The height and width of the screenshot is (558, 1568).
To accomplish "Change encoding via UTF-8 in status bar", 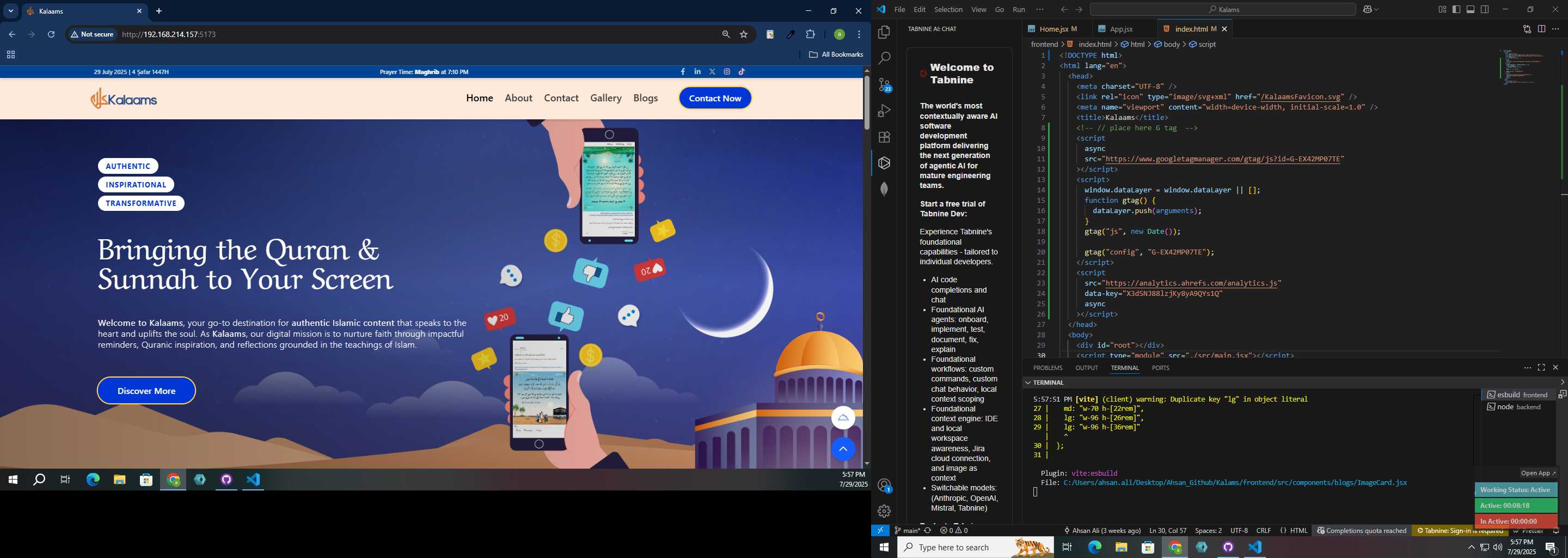I will (1239, 531).
